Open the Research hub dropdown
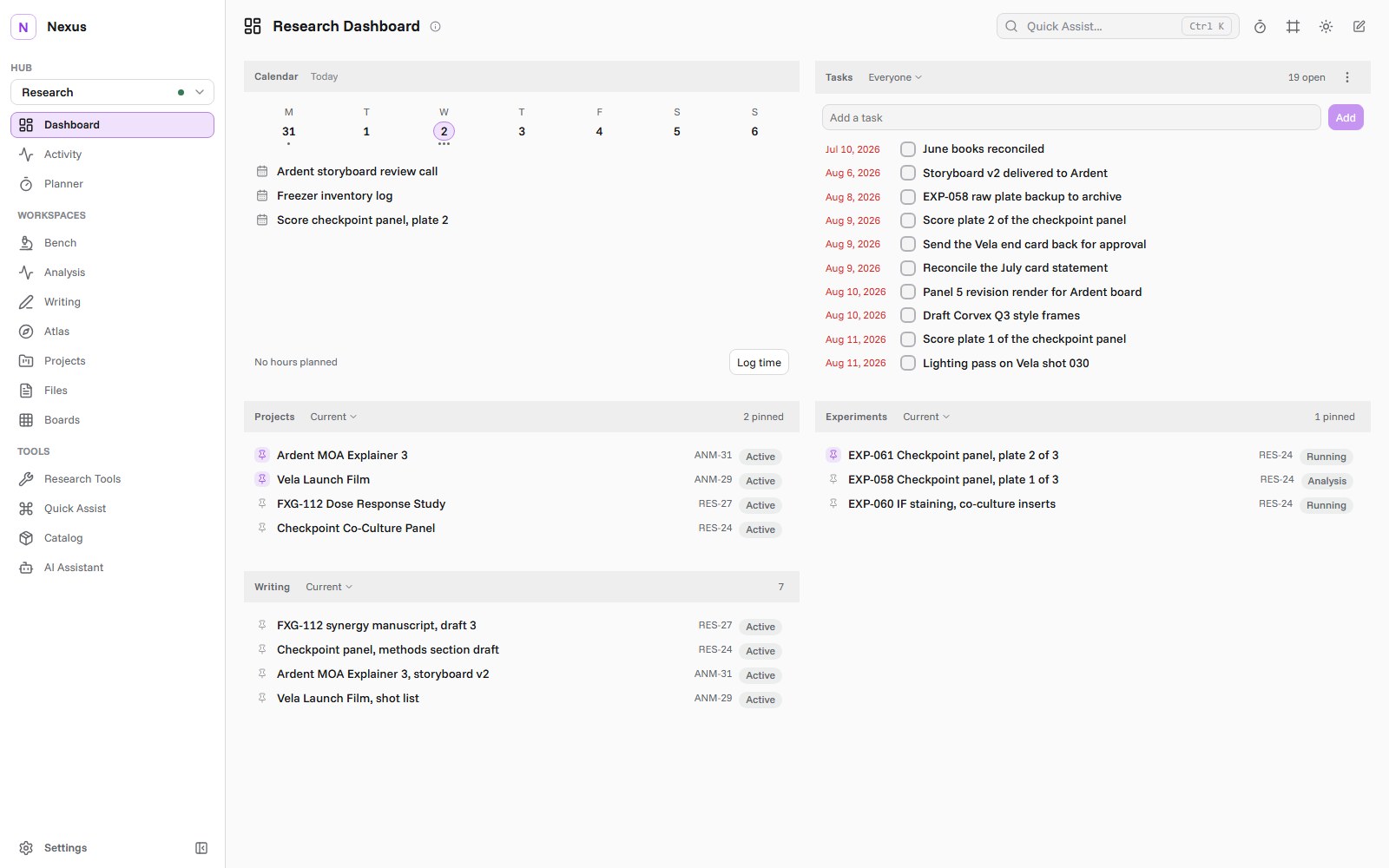The width and height of the screenshot is (1389, 868). pyautogui.click(x=112, y=92)
